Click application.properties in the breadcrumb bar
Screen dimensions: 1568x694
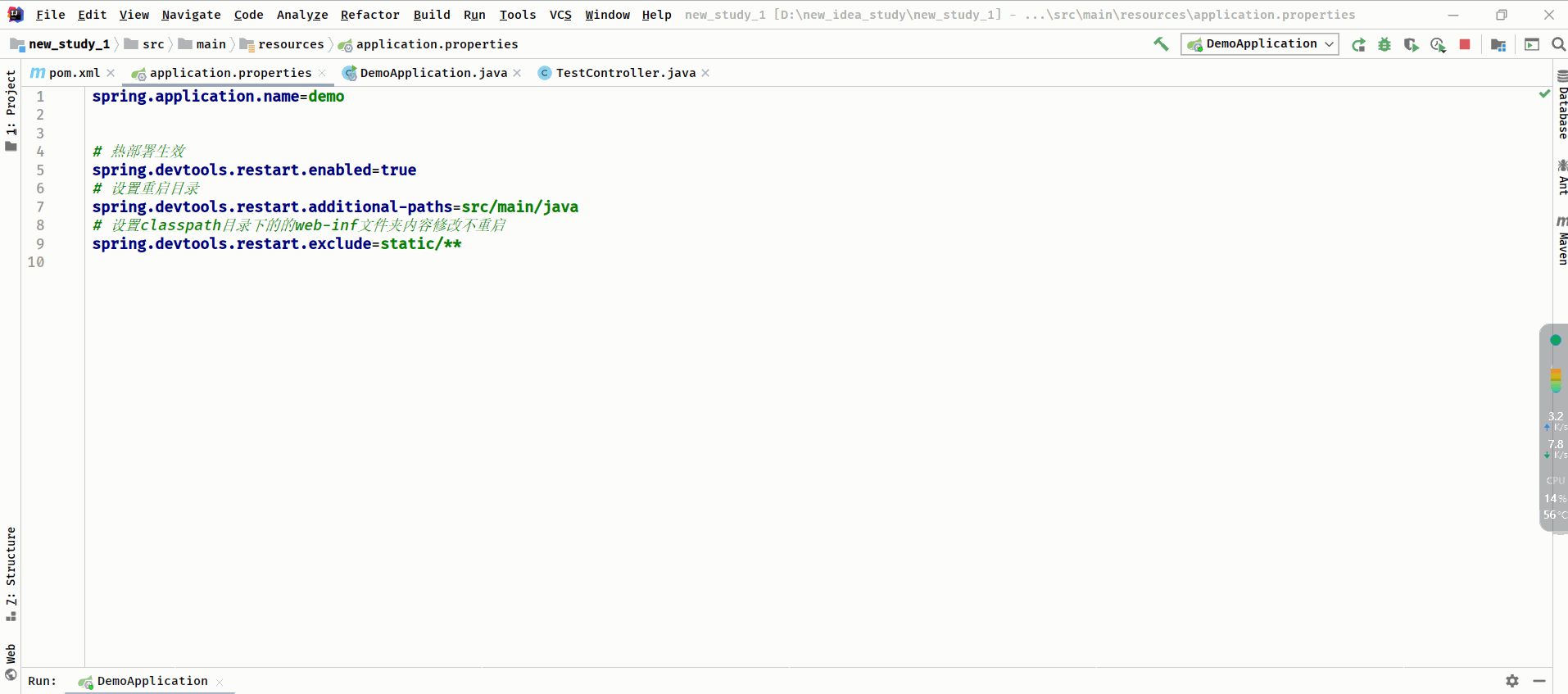[x=428, y=44]
